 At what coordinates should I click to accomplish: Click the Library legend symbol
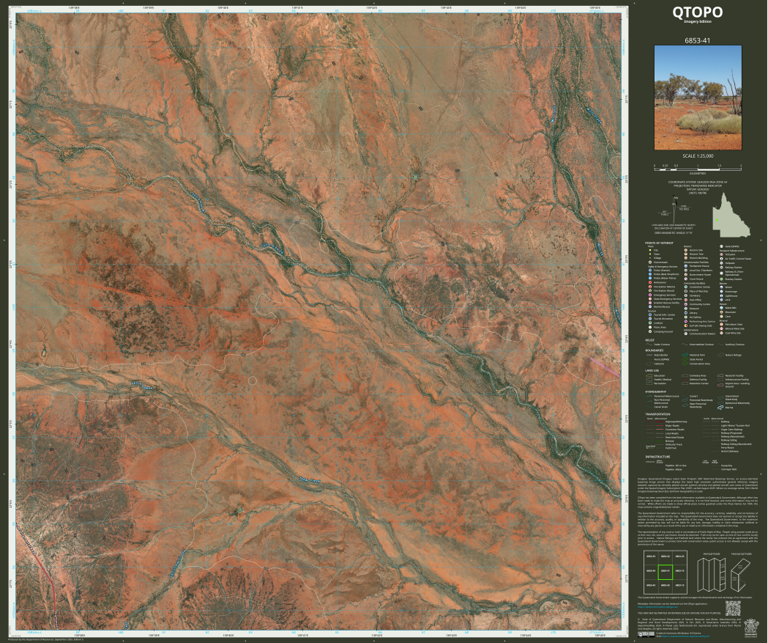686,313
